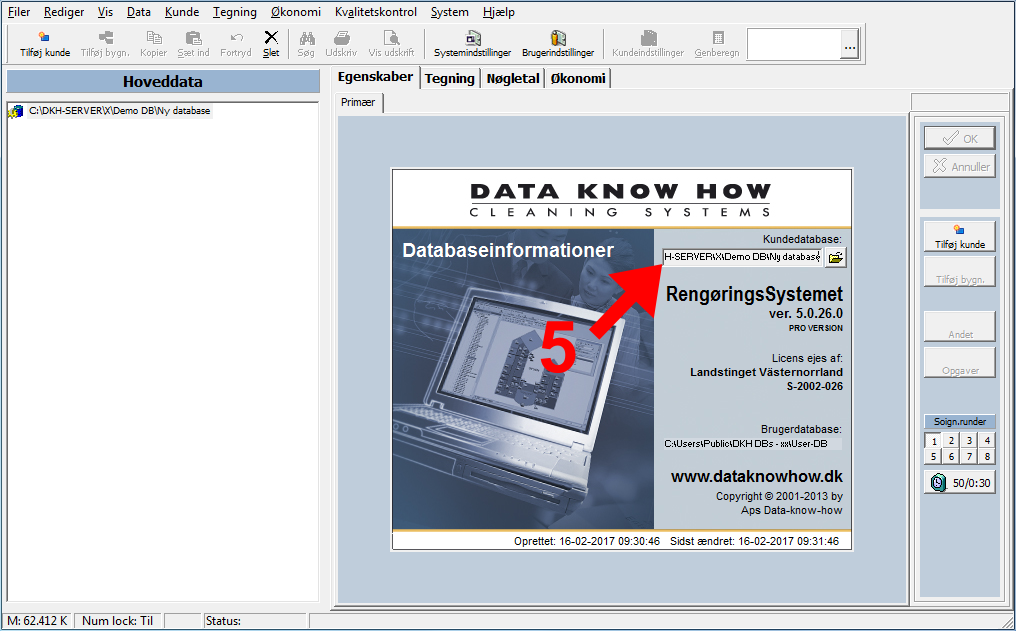Open the Vis menu
This screenshot has width=1016, height=631.
tap(105, 12)
